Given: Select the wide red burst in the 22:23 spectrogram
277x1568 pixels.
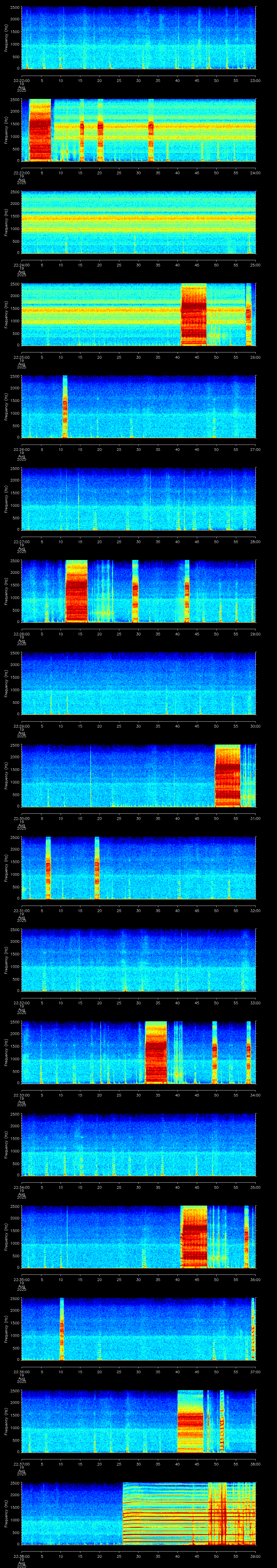Looking at the screenshot, I should pyautogui.click(x=40, y=130).
